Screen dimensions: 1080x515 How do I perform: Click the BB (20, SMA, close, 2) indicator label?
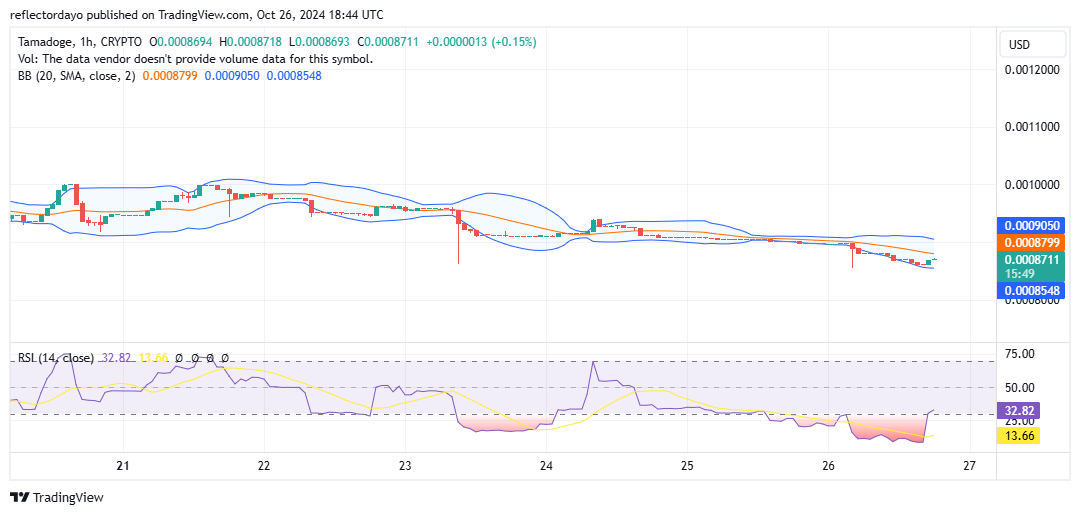point(76,76)
